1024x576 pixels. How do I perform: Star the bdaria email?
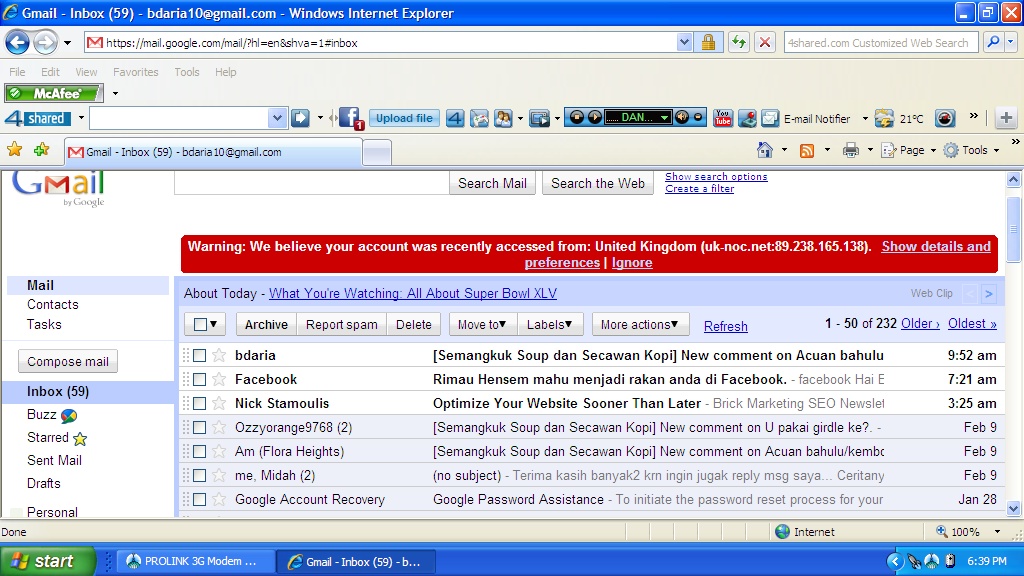click(219, 355)
